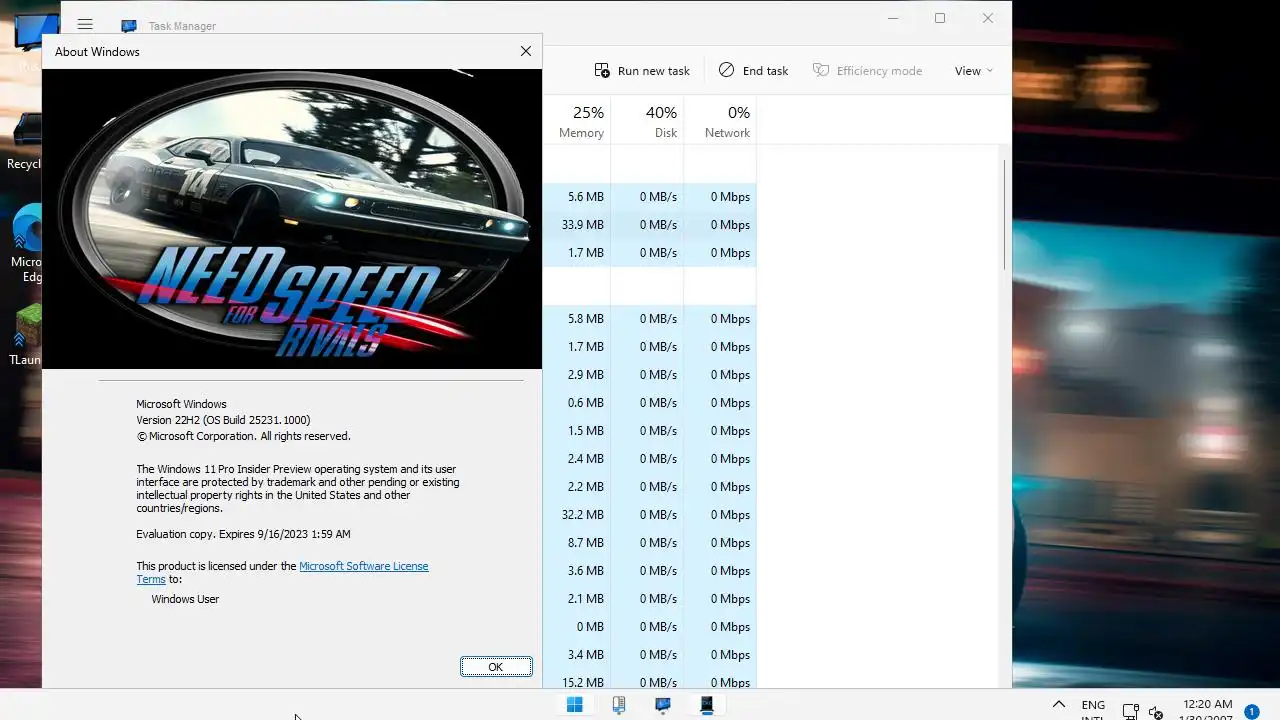Click the network status tray icon
Image resolution: width=1280 pixels, height=720 pixels.
pos(1131,712)
